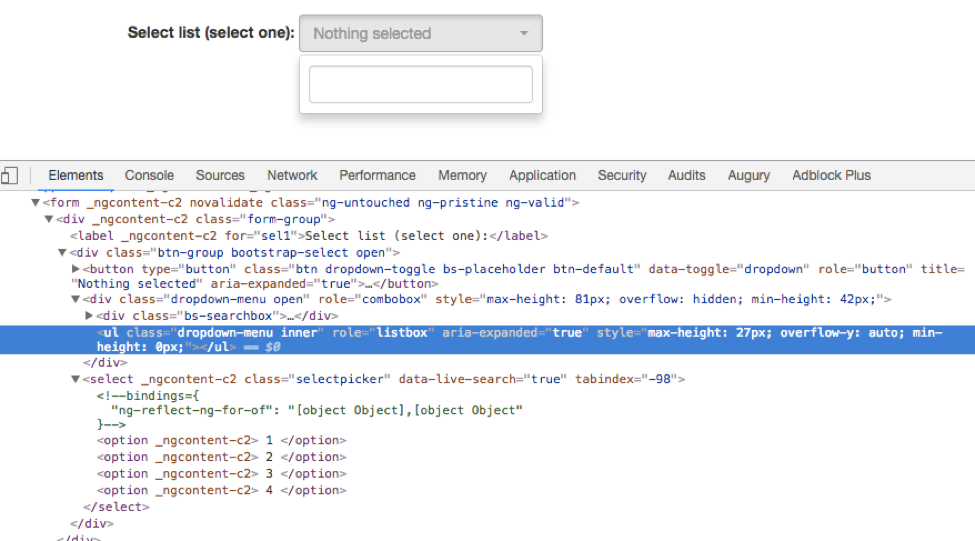Click the "Select list (select one):" label

tap(211, 34)
